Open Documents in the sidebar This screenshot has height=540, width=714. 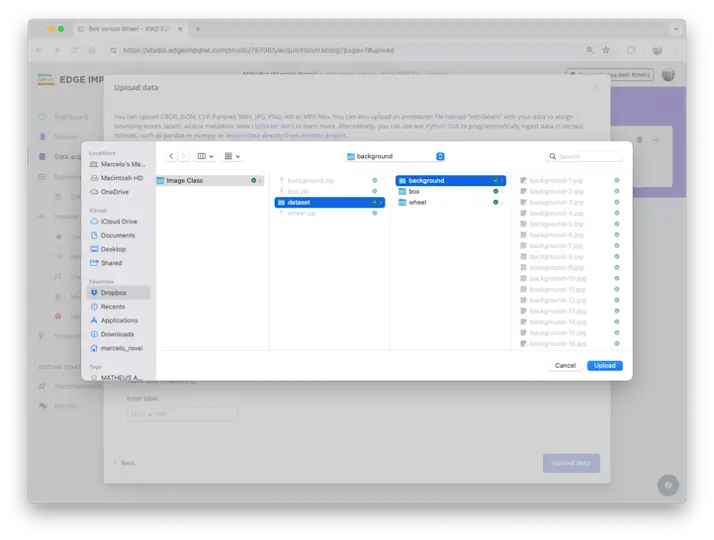[x=117, y=235]
